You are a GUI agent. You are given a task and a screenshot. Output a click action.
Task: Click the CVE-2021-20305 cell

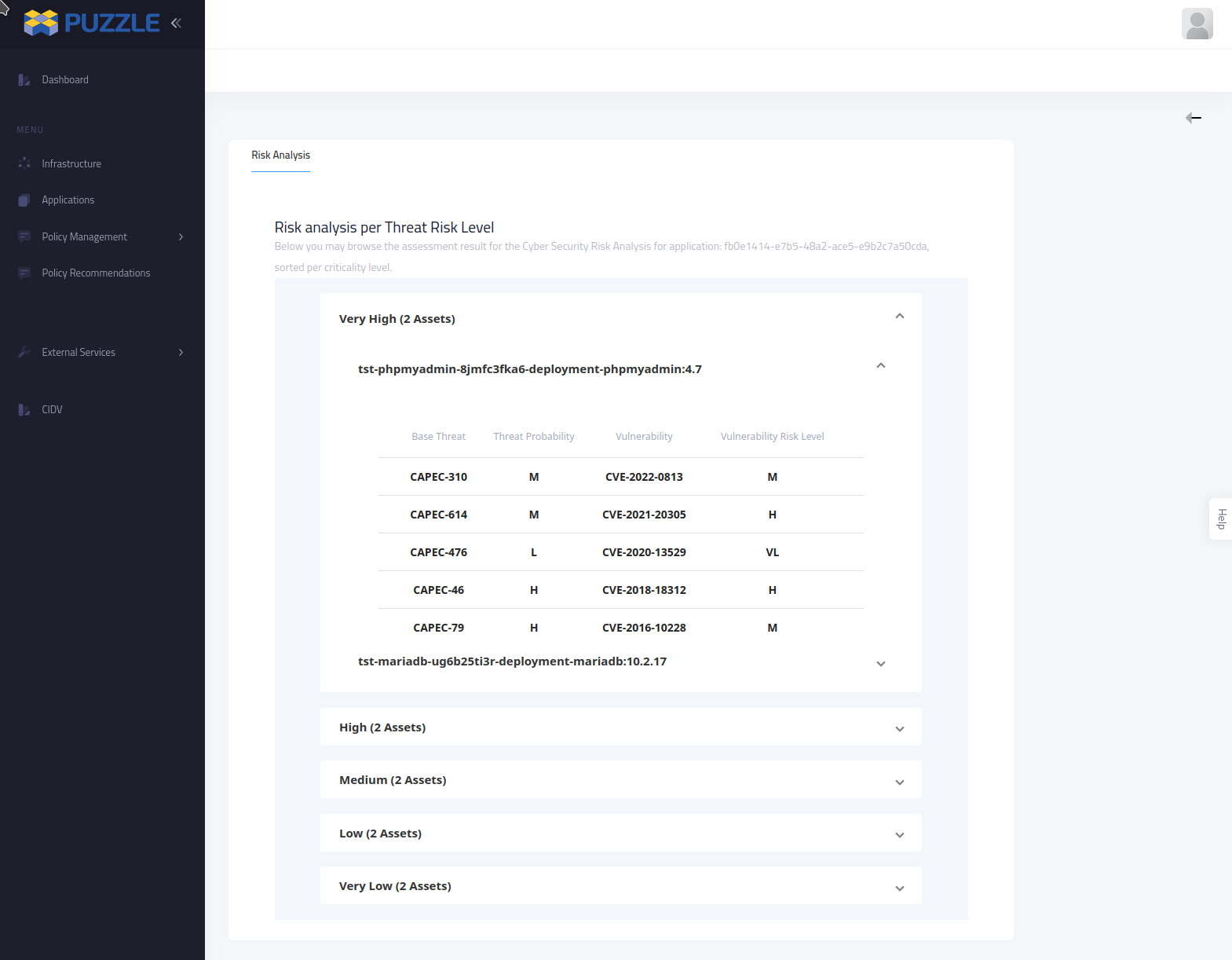click(x=644, y=515)
